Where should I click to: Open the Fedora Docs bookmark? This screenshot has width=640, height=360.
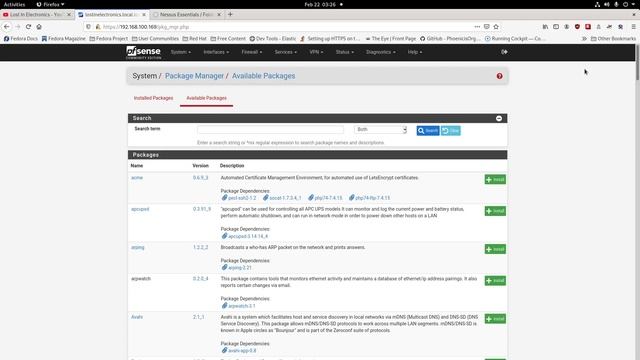coord(21,38)
